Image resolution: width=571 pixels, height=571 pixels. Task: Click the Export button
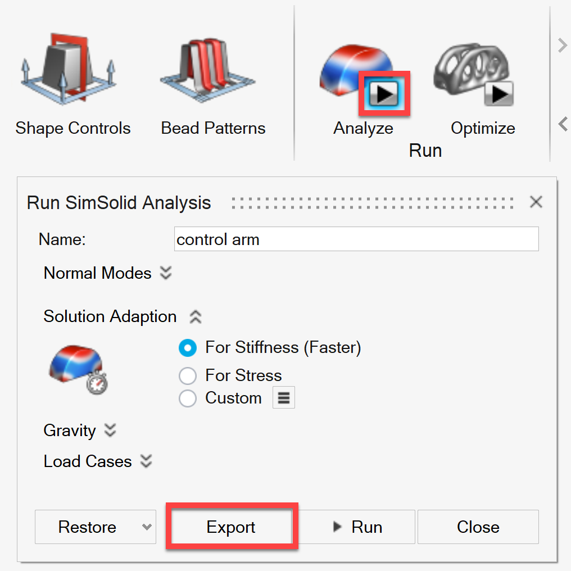coord(232,527)
